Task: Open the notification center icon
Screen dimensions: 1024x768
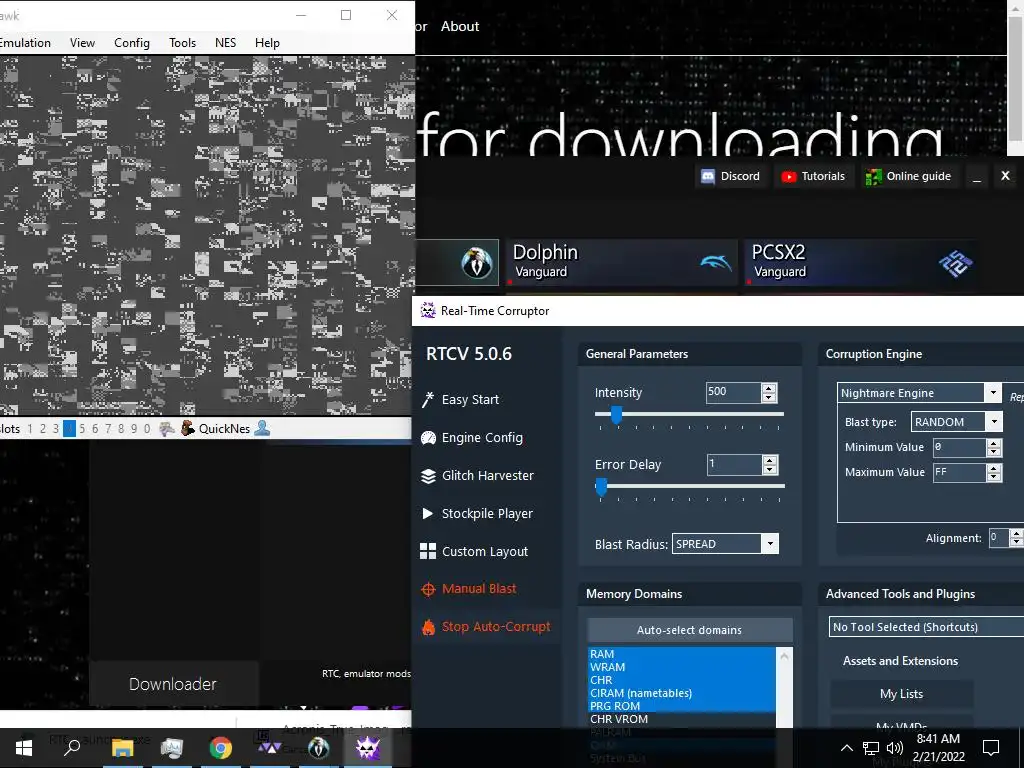Action: point(991,747)
